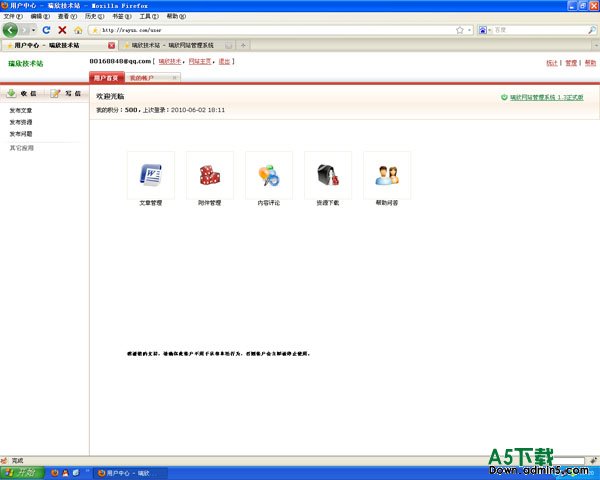
Task: Click the show desktop quick launch icon
Action: pos(75,473)
